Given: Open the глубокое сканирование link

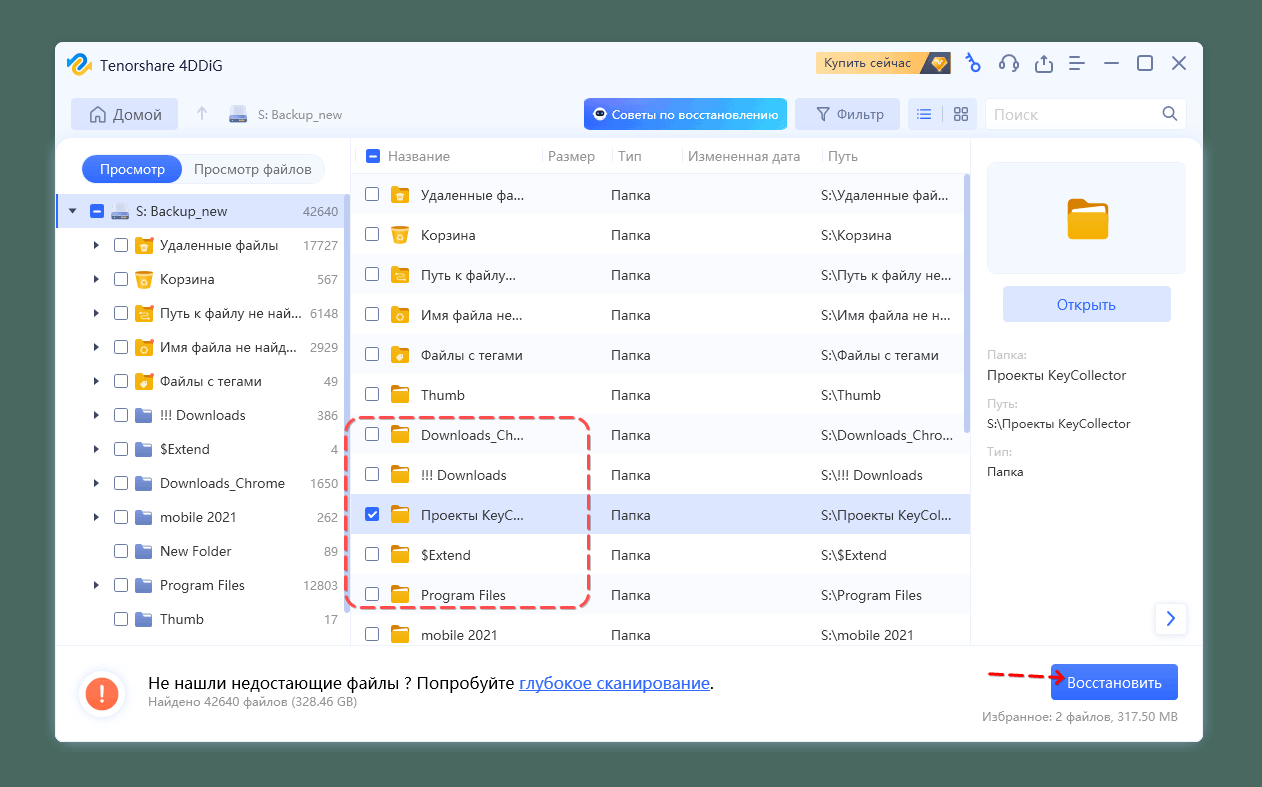Looking at the screenshot, I should (x=614, y=683).
